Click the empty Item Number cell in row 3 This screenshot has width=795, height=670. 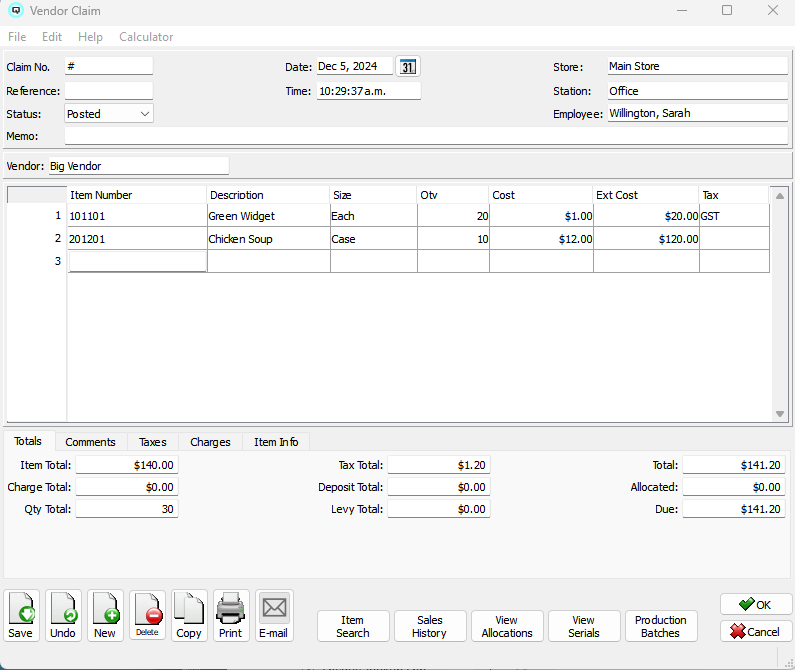[137, 261]
